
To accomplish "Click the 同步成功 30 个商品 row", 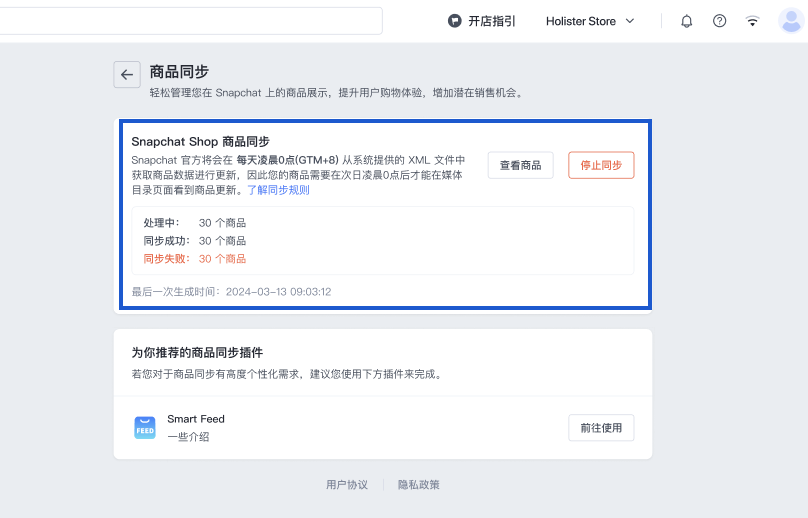I will click(195, 241).
